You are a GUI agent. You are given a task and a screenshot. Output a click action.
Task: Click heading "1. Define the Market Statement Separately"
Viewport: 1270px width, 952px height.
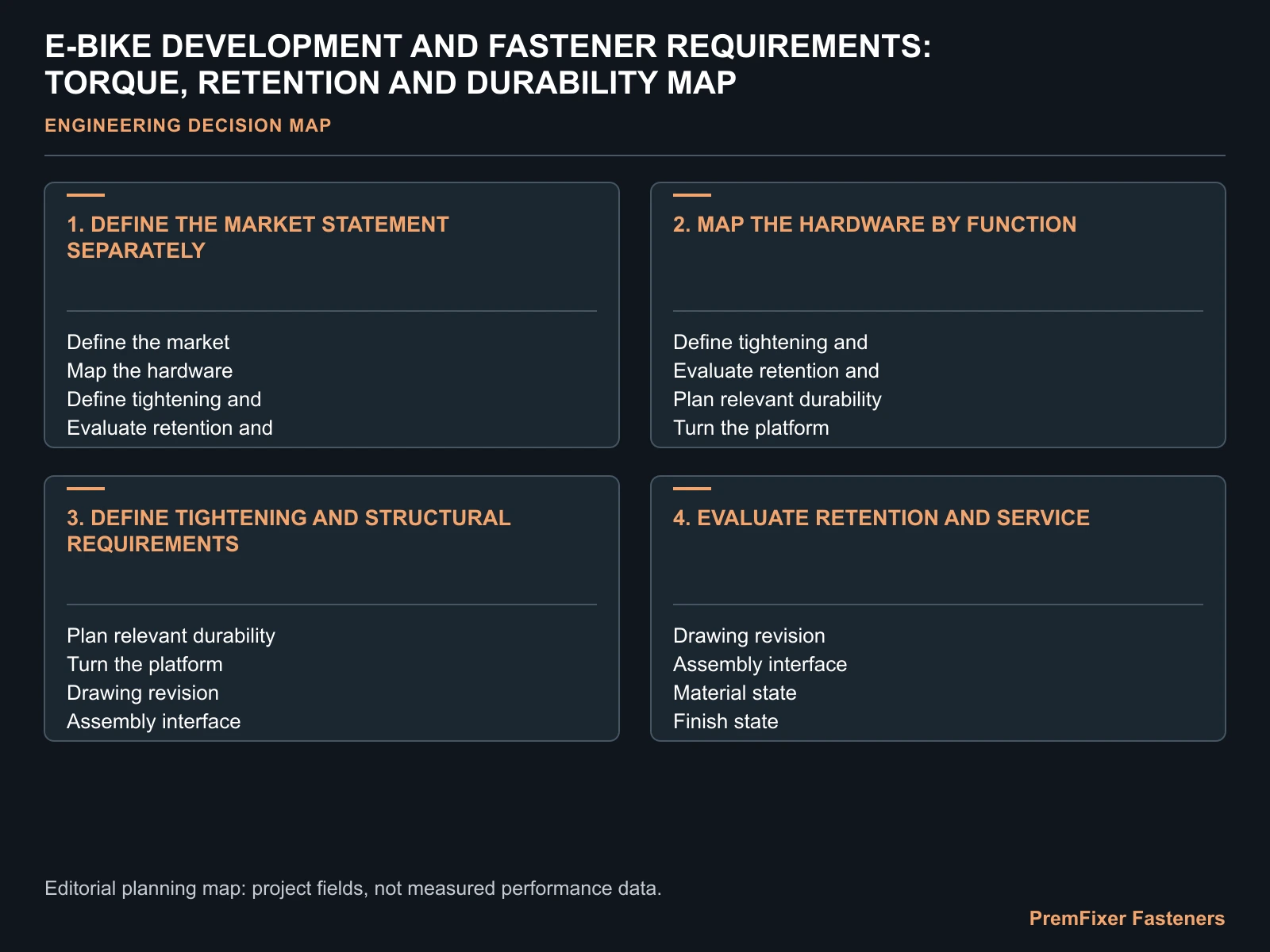tap(258, 237)
